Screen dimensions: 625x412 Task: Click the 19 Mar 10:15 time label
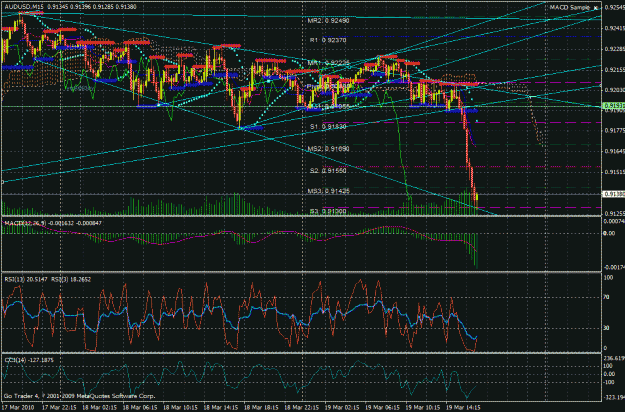tap(423, 408)
